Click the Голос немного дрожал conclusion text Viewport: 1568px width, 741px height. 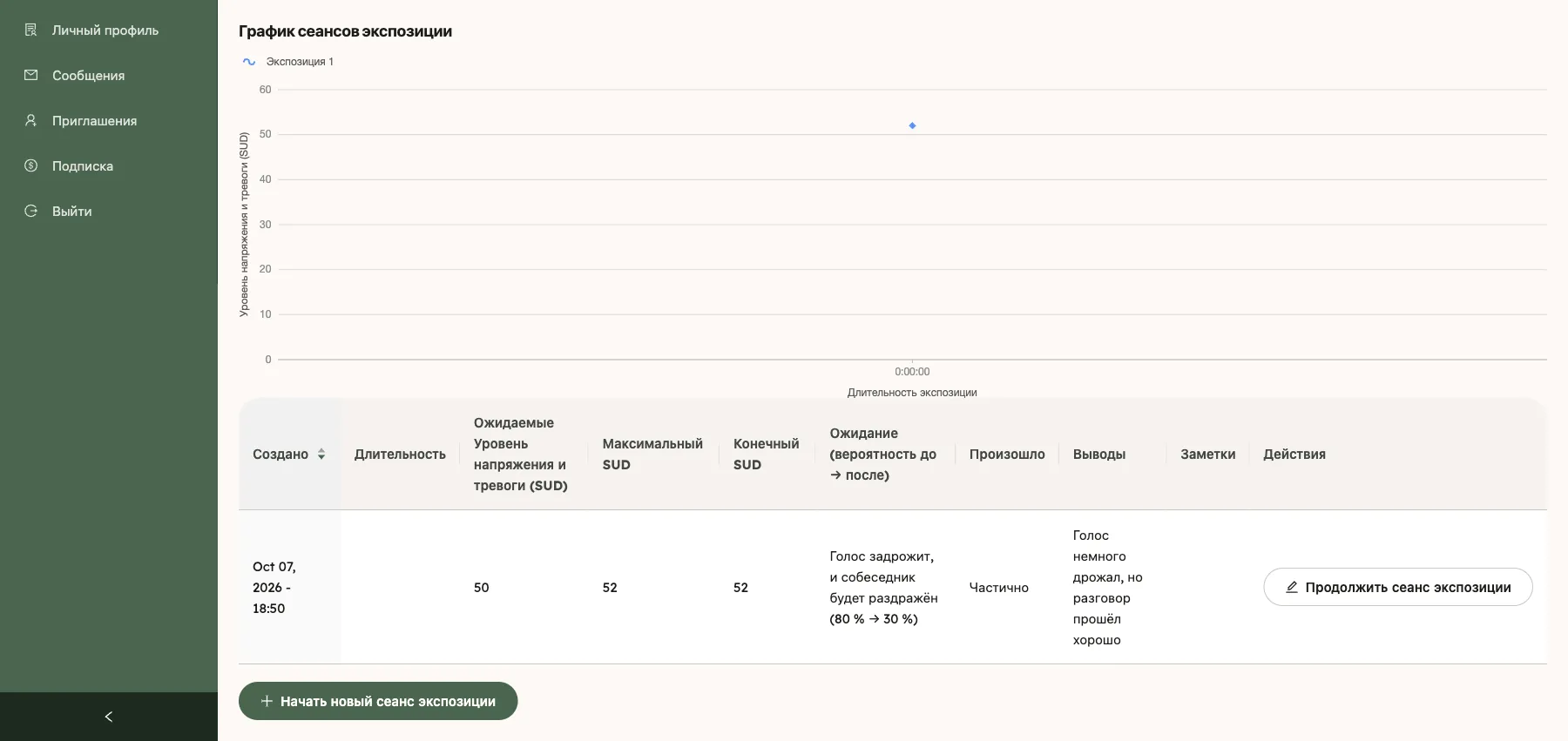(1108, 588)
